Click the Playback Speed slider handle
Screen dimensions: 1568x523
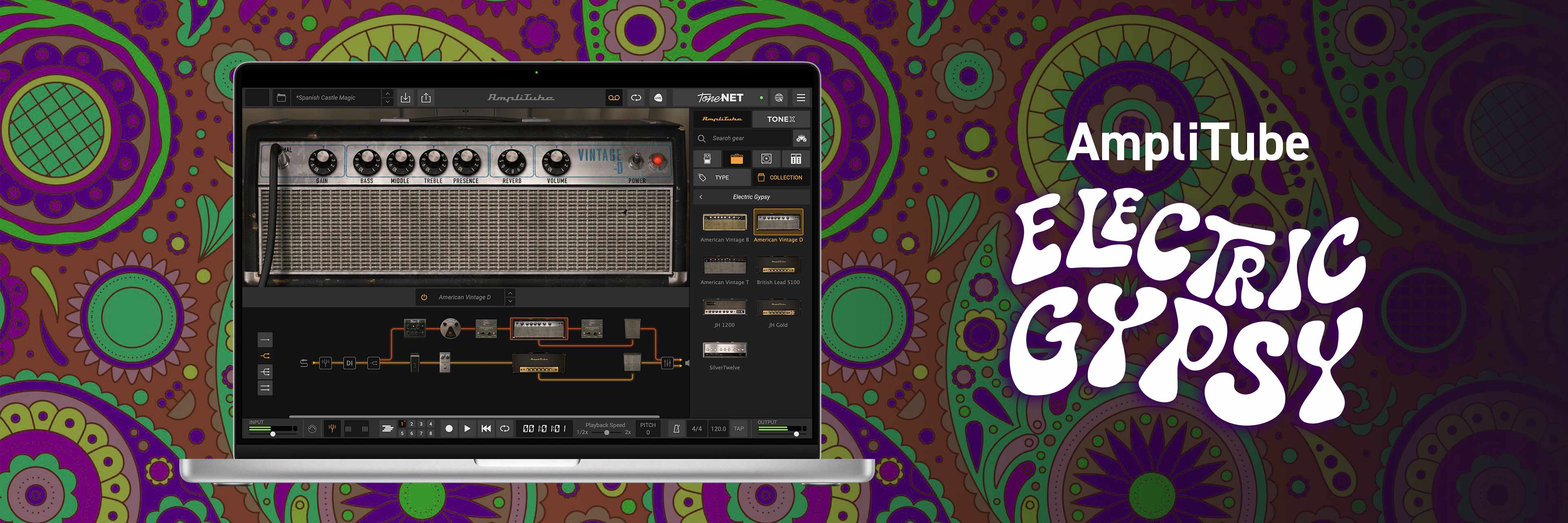pos(606,432)
